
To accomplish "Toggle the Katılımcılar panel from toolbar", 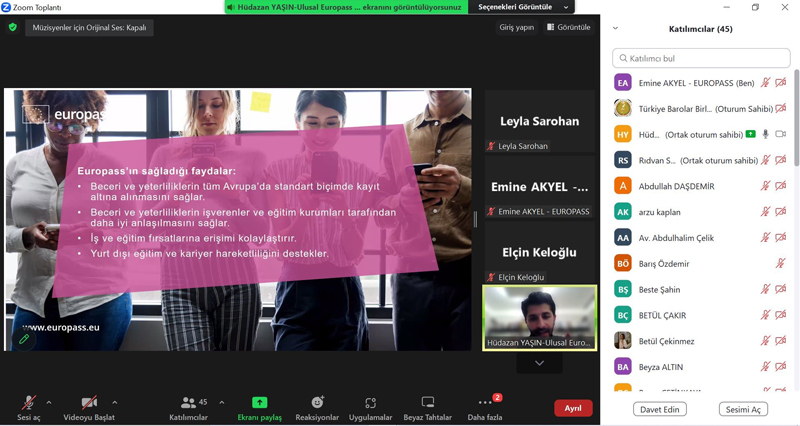I will (x=188, y=408).
